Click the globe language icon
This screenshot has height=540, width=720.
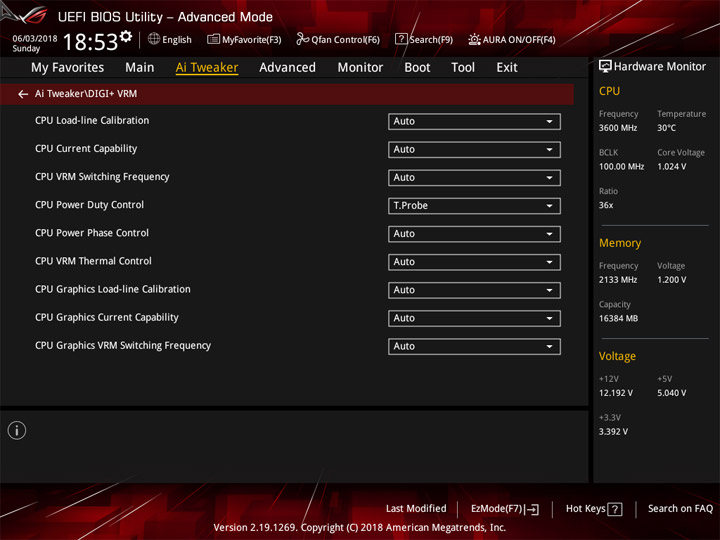click(154, 39)
